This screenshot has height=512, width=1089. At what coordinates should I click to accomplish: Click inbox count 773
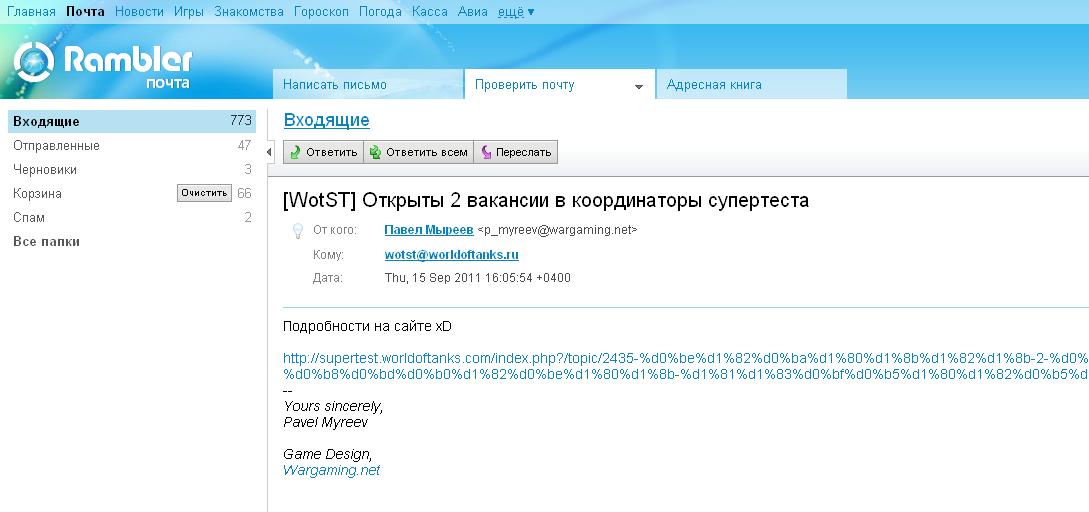click(240, 121)
